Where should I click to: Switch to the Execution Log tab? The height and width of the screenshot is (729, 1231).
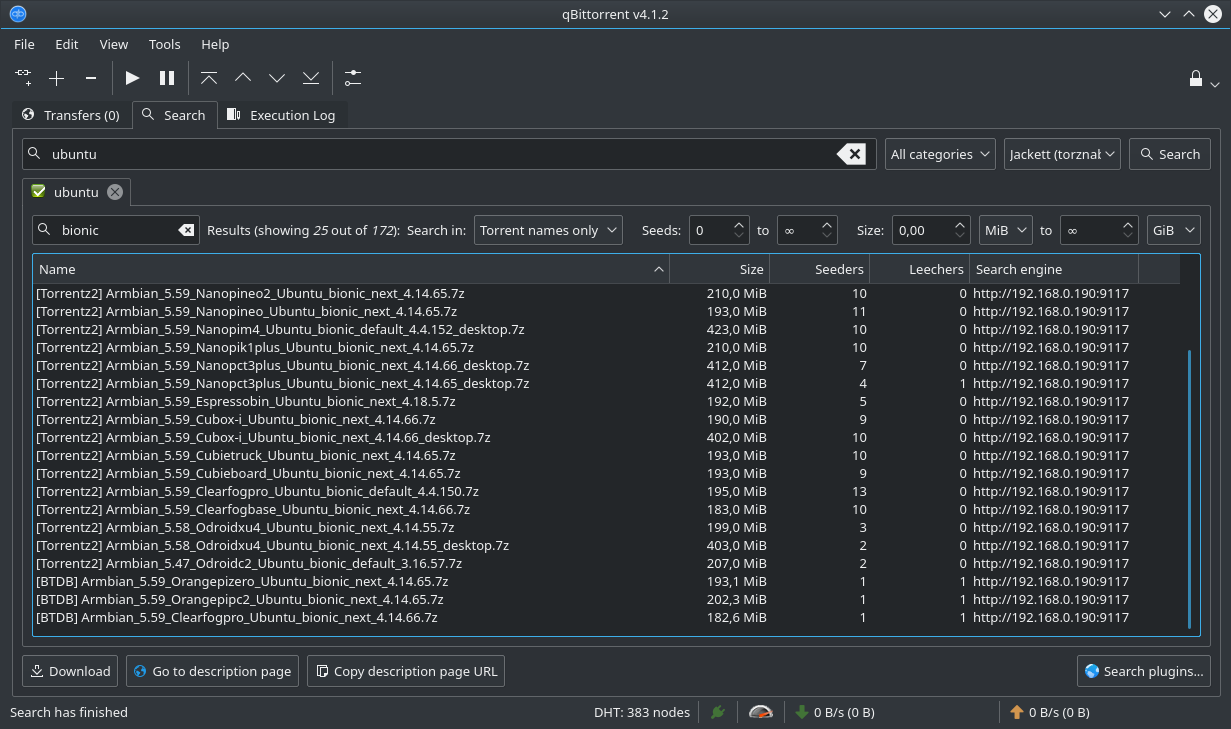[x=283, y=114]
